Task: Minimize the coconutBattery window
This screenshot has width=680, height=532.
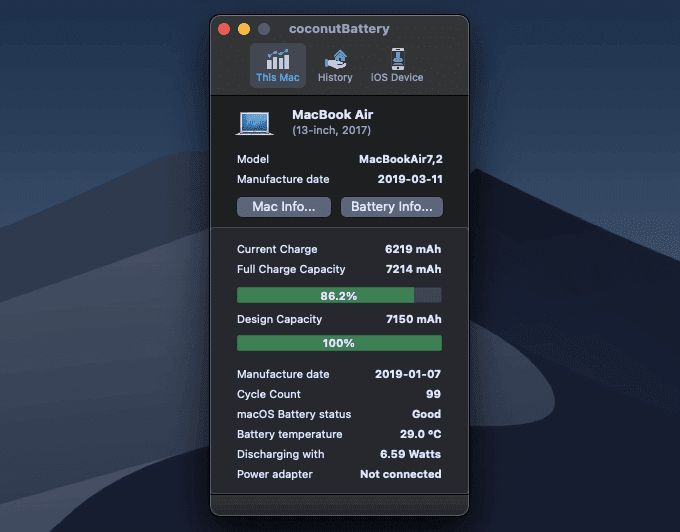Action: 244,29
